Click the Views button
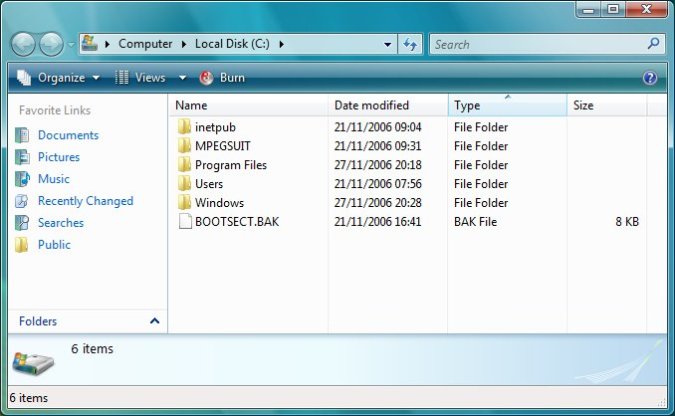The image size is (675, 416). pos(141,78)
